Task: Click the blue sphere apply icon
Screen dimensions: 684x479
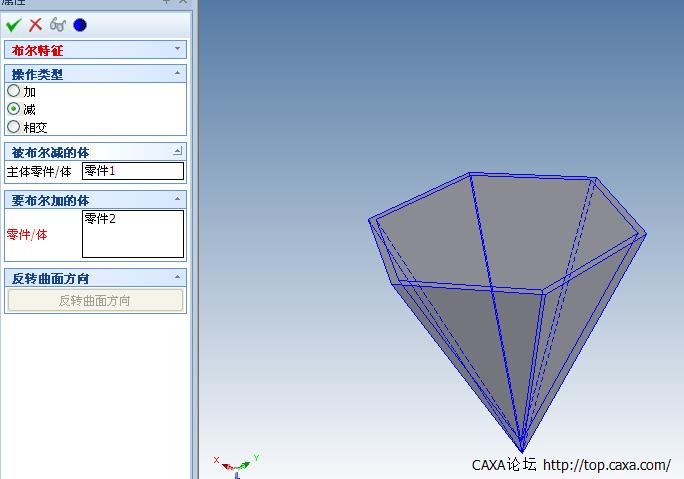Action: pyautogui.click(x=80, y=25)
